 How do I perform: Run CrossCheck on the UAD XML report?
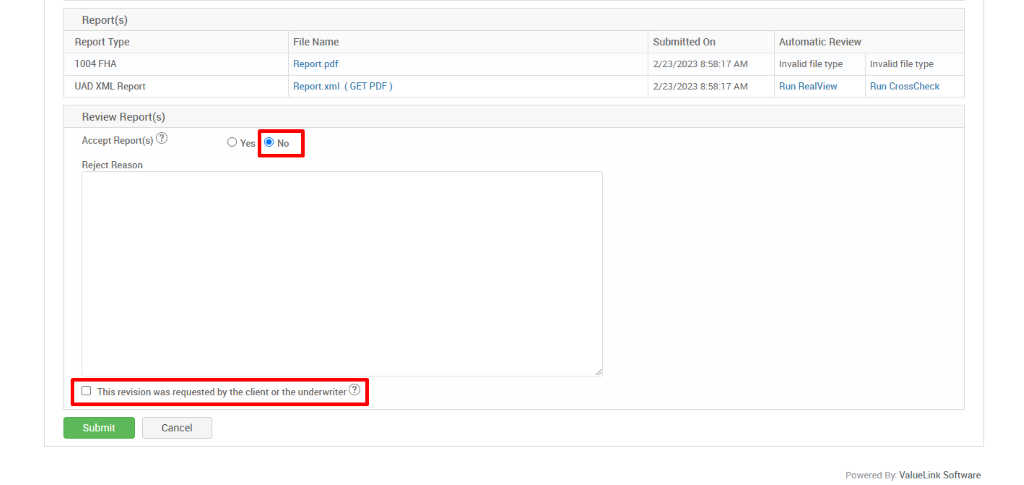904,86
